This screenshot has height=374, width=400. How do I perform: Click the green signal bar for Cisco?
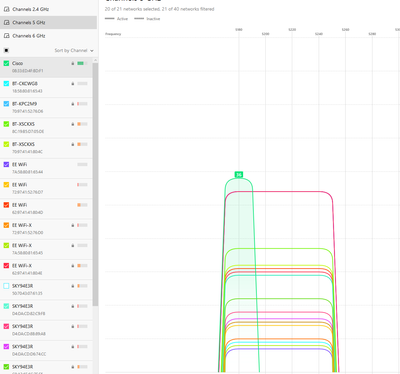82,63
